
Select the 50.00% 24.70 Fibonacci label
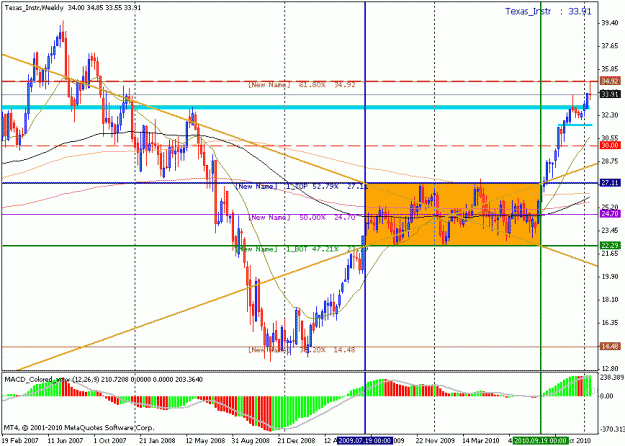coord(301,218)
